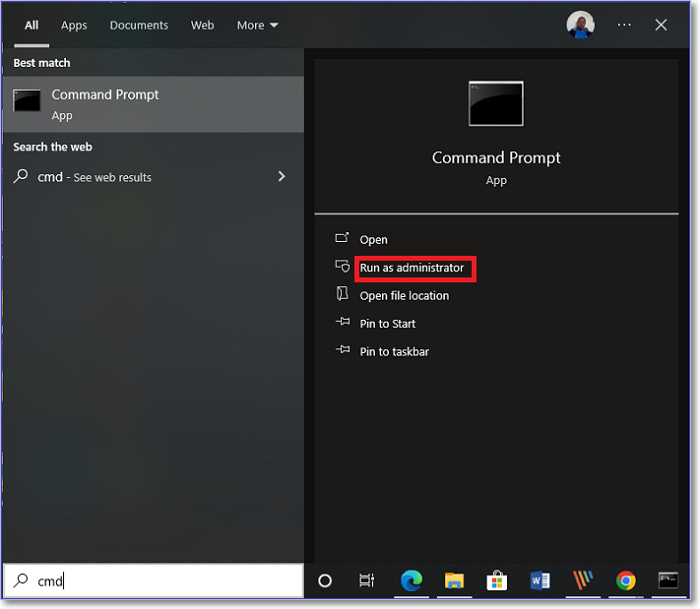700x609 pixels.
Task: Open Microsoft Store from the taskbar
Action: 496,581
